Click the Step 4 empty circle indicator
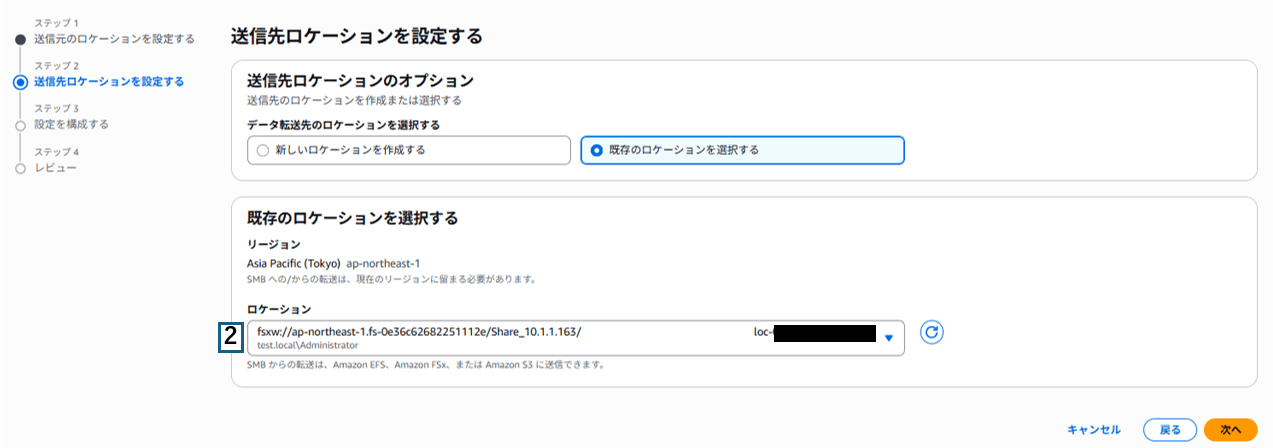 [20, 169]
